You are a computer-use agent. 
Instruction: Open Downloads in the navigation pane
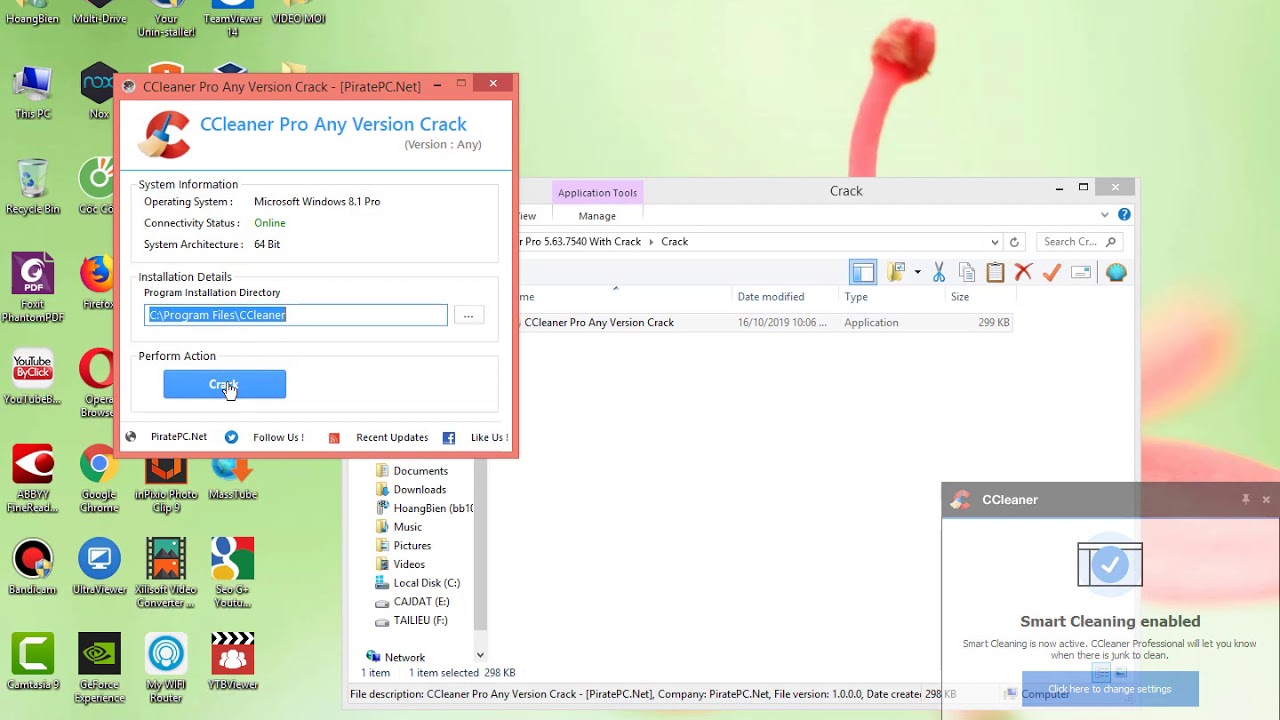click(419, 490)
